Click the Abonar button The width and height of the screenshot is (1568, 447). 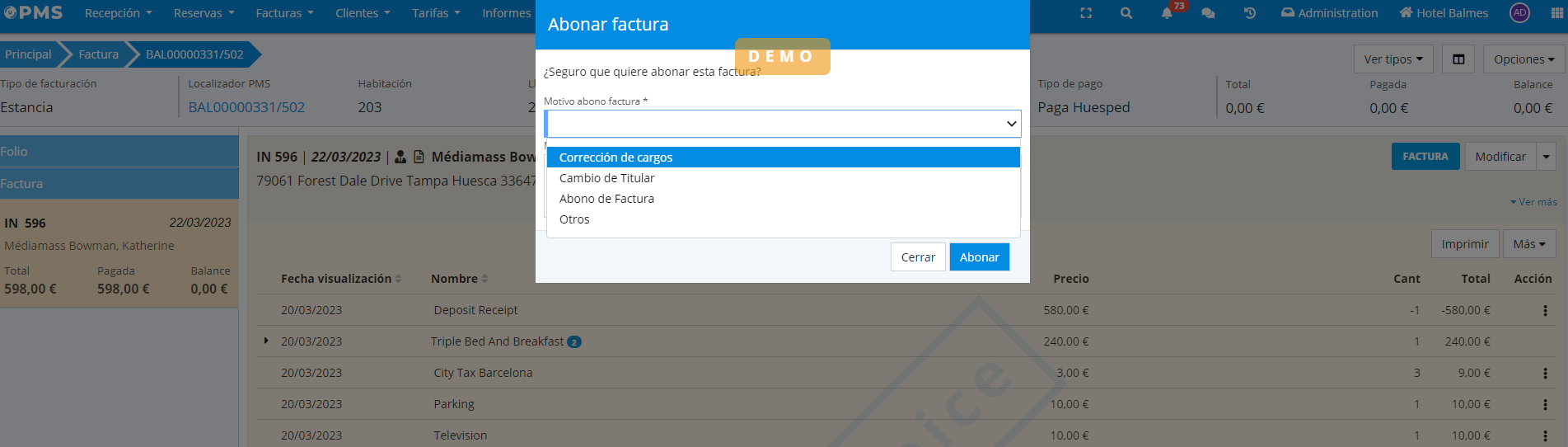979,257
